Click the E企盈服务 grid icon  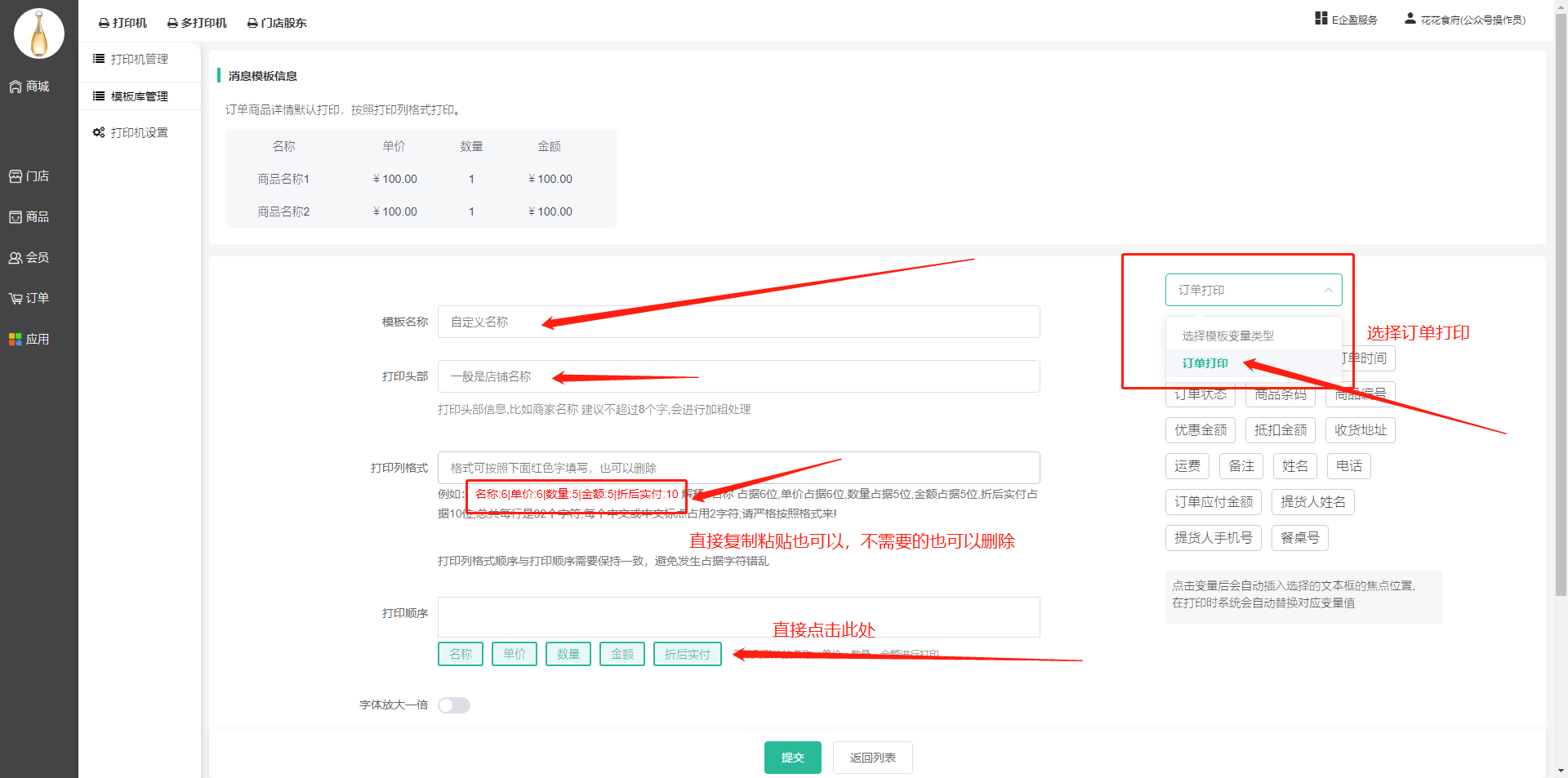(x=1321, y=19)
